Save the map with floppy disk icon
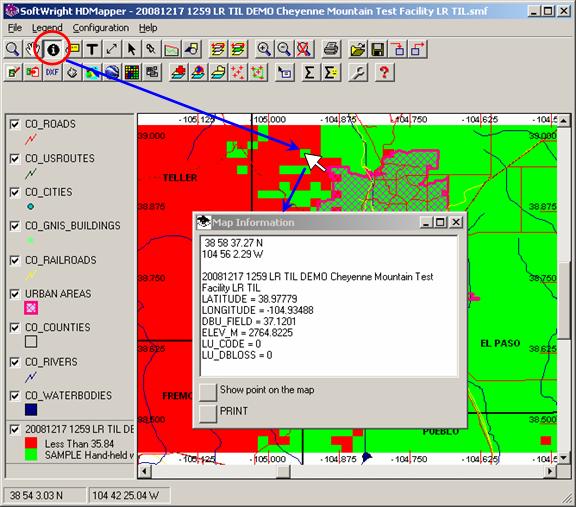The image size is (576, 507). [378, 49]
